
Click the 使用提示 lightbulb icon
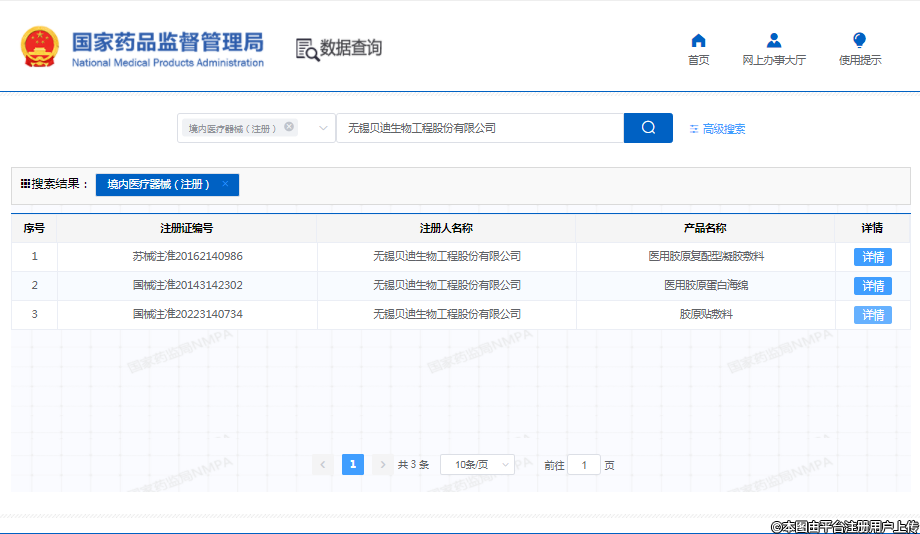coord(859,41)
